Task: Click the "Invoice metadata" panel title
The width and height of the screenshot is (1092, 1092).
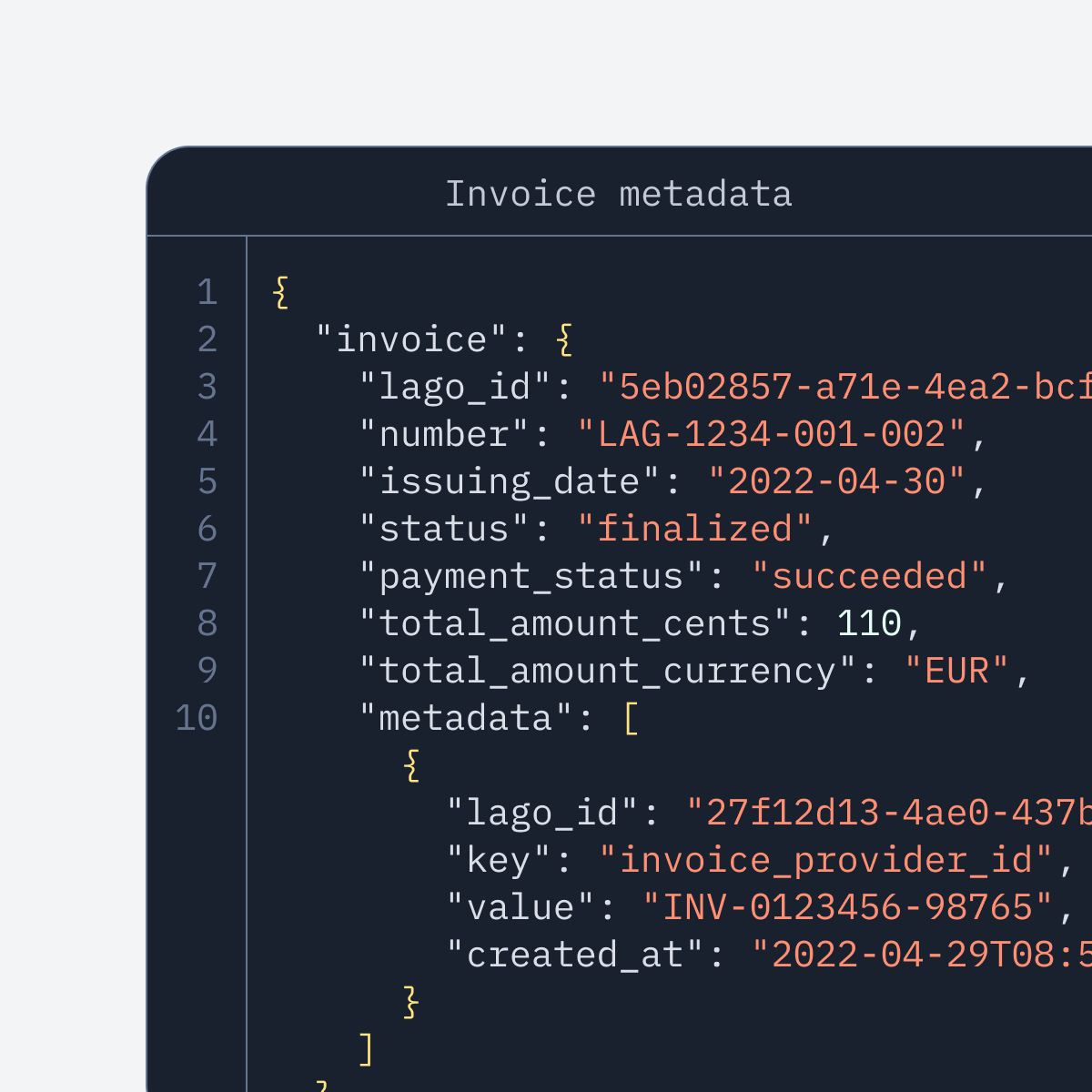Action: coord(619,194)
